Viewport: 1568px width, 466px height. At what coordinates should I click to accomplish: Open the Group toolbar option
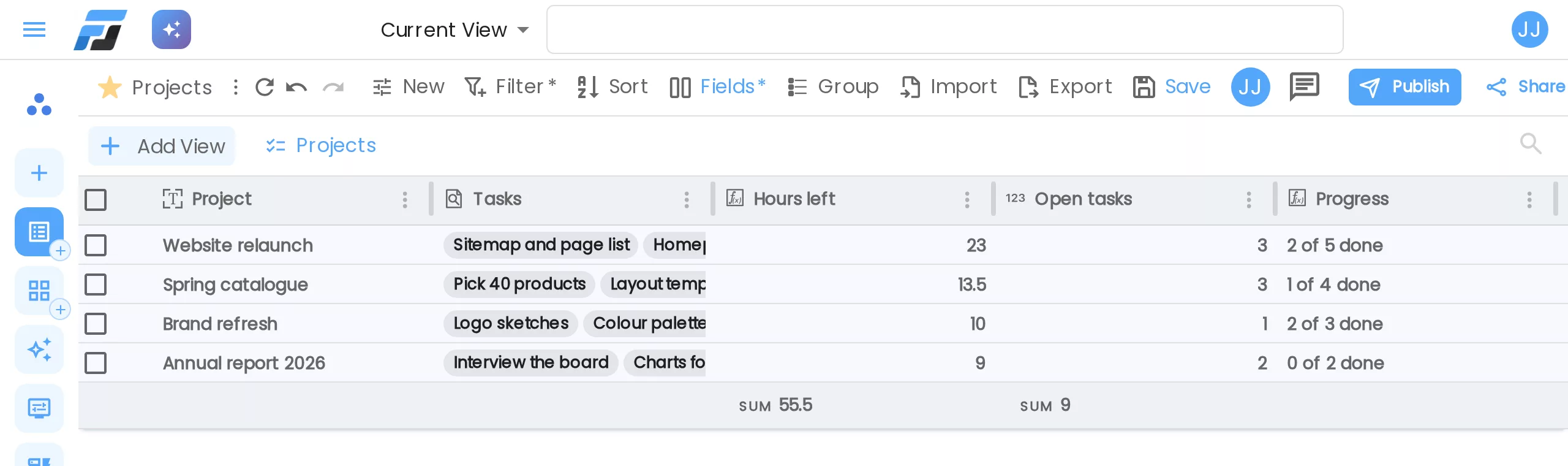click(832, 86)
